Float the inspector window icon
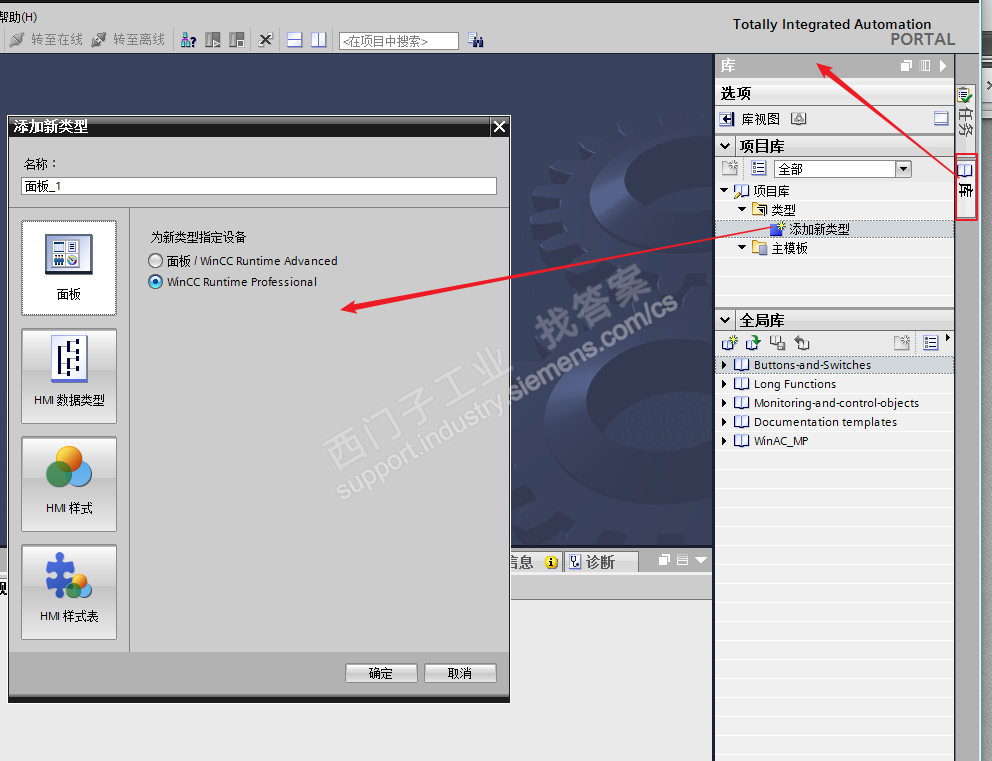Image resolution: width=992 pixels, height=761 pixels. [664, 560]
